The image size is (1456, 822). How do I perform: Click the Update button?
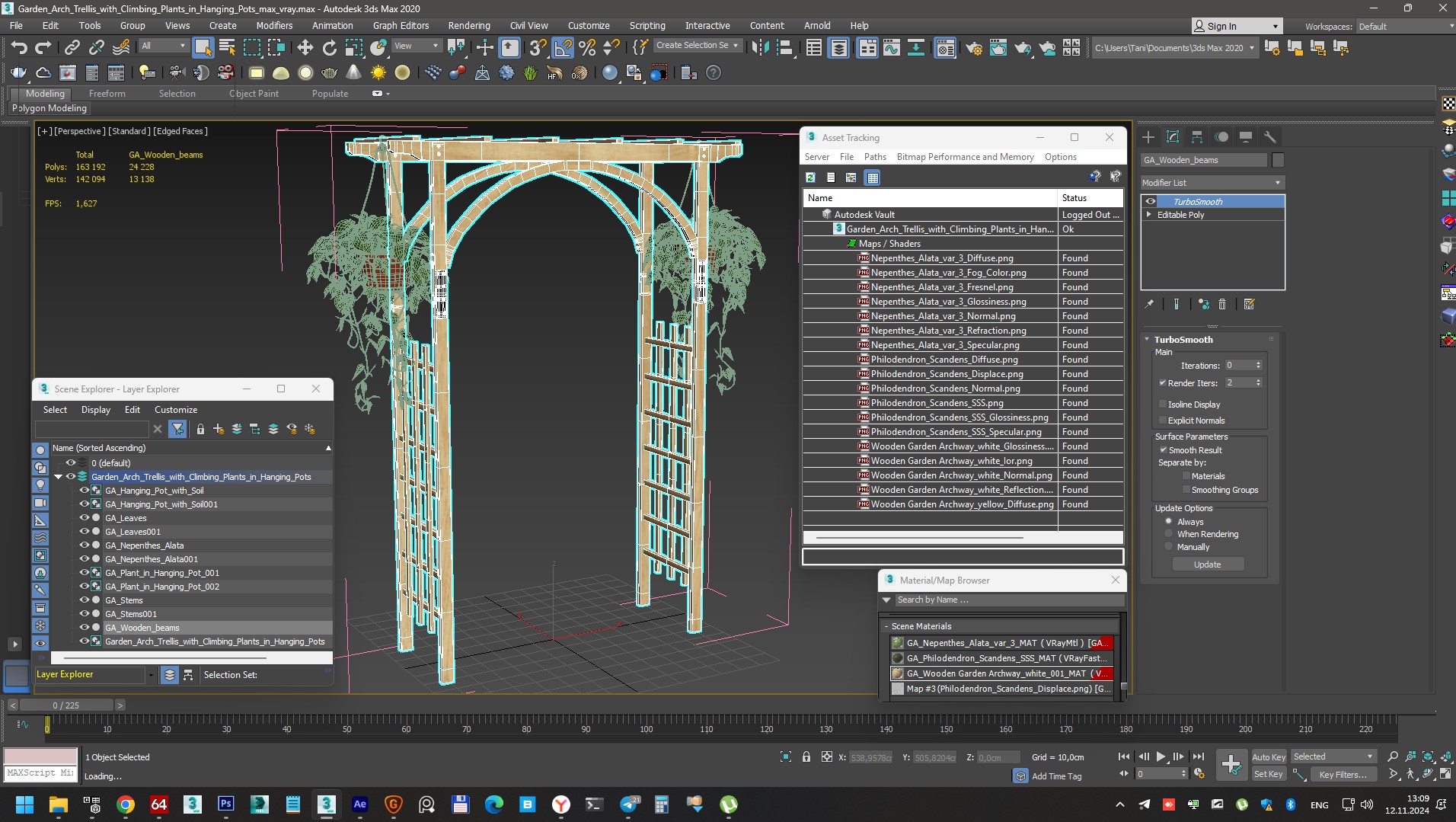pyautogui.click(x=1208, y=565)
